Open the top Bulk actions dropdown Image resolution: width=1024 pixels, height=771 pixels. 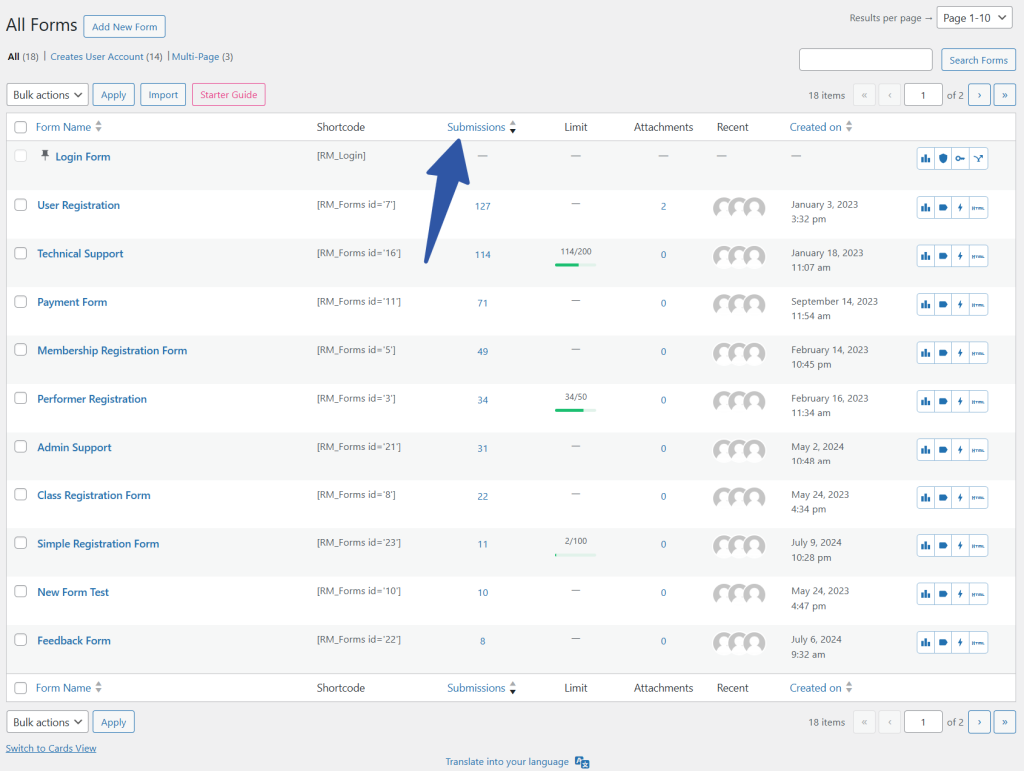pyautogui.click(x=47, y=95)
